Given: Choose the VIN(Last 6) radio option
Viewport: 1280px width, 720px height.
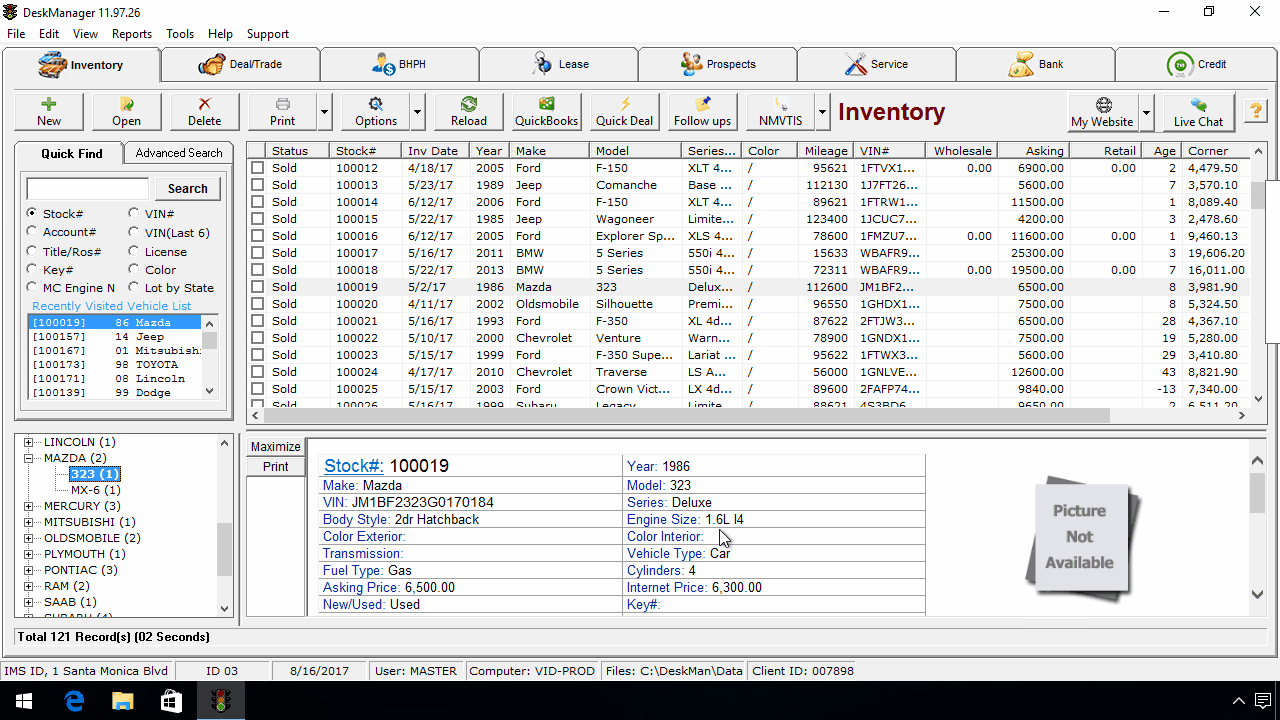Looking at the screenshot, I should (x=134, y=233).
